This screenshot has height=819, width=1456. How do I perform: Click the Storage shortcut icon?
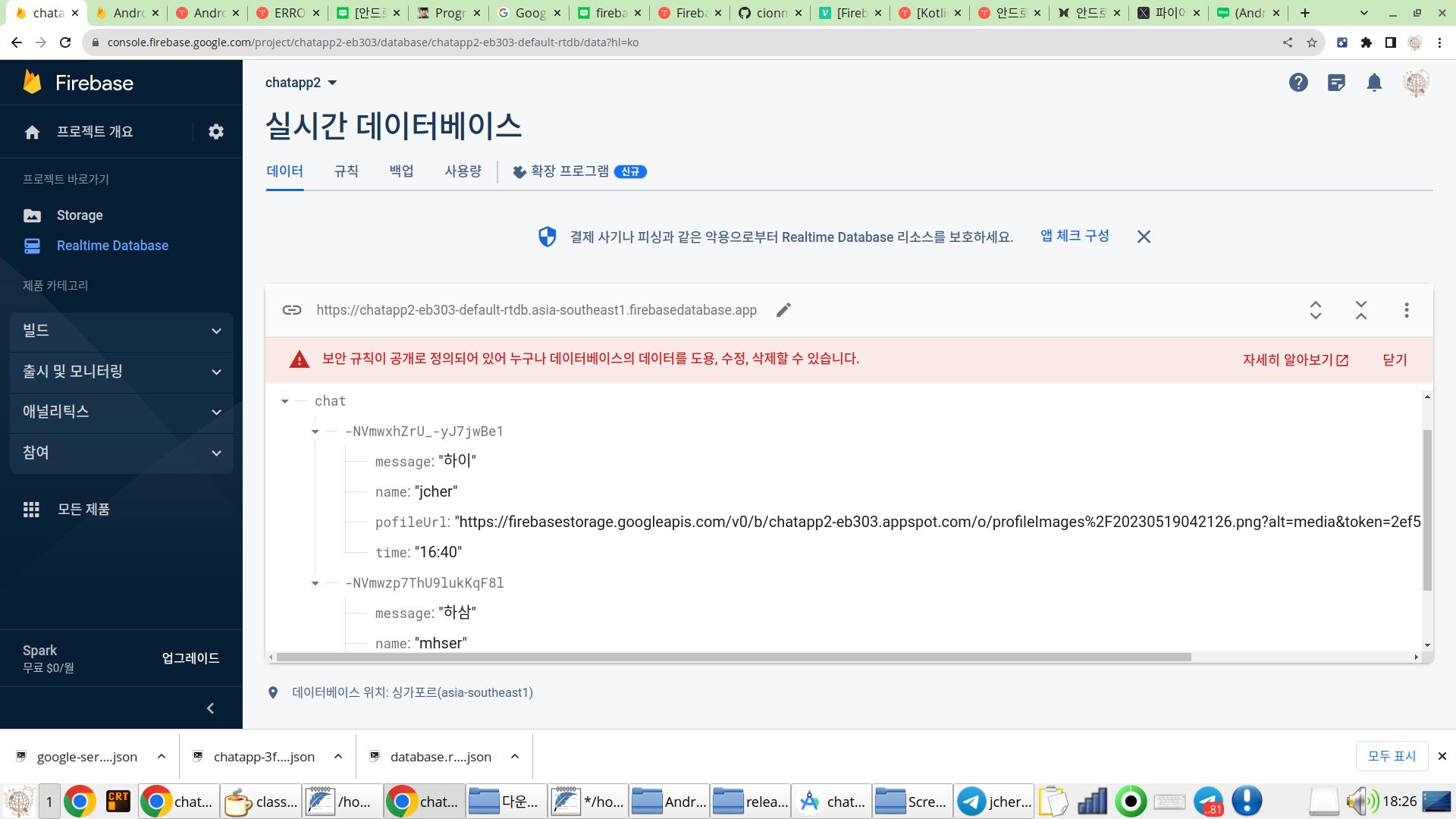pyautogui.click(x=32, y=215)
